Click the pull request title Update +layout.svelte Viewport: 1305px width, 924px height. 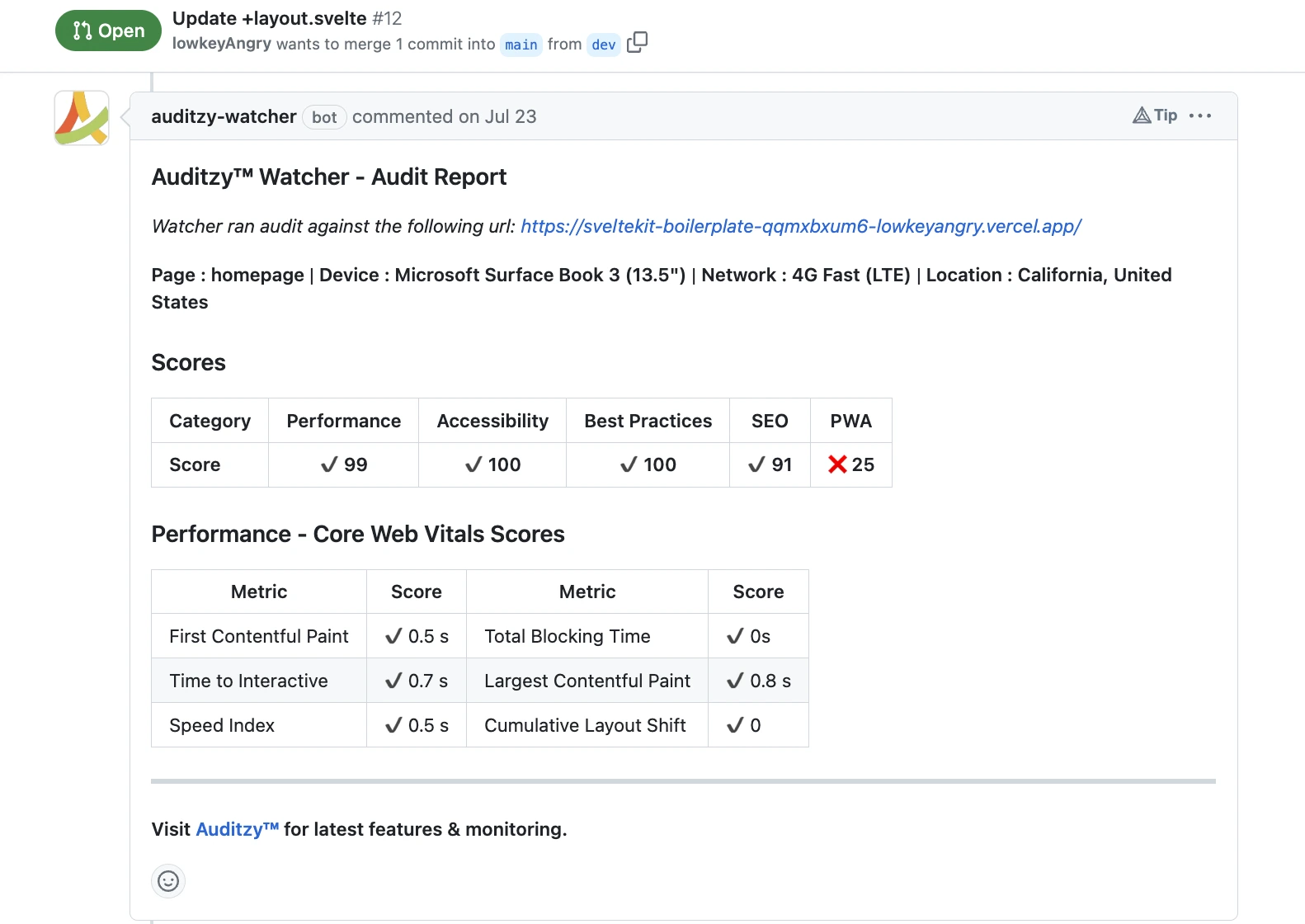coord(270,18)
